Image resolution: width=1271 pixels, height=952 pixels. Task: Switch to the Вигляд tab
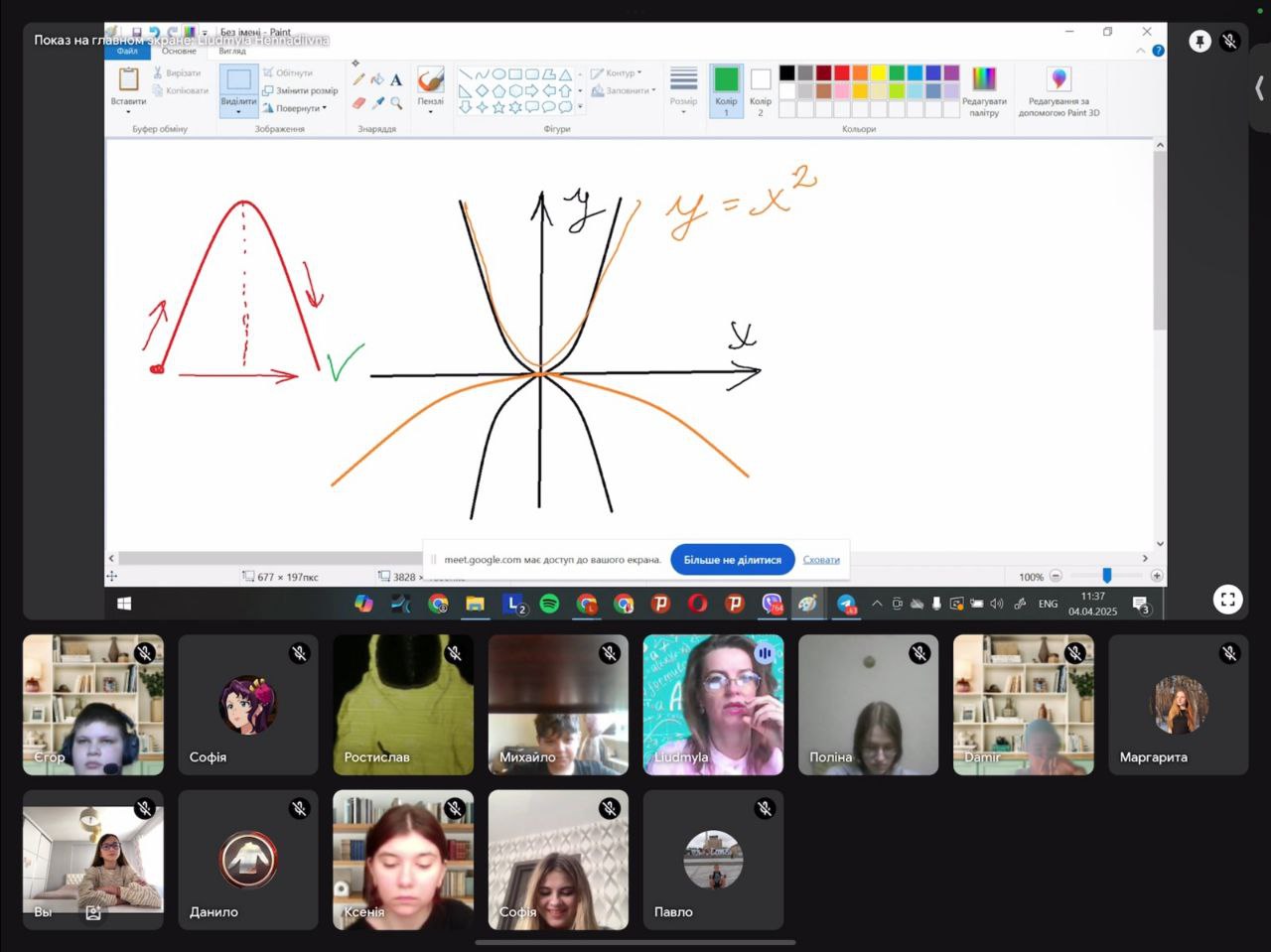(x=232, y=51)
